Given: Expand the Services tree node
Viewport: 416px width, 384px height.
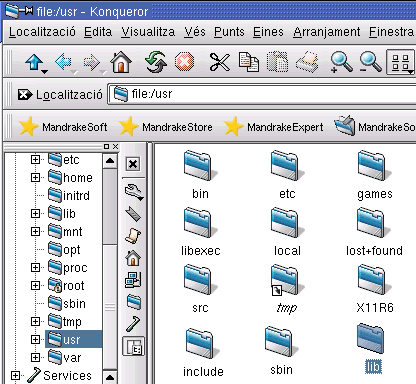Looking at the screenshot, I should (x=15, y=375).
